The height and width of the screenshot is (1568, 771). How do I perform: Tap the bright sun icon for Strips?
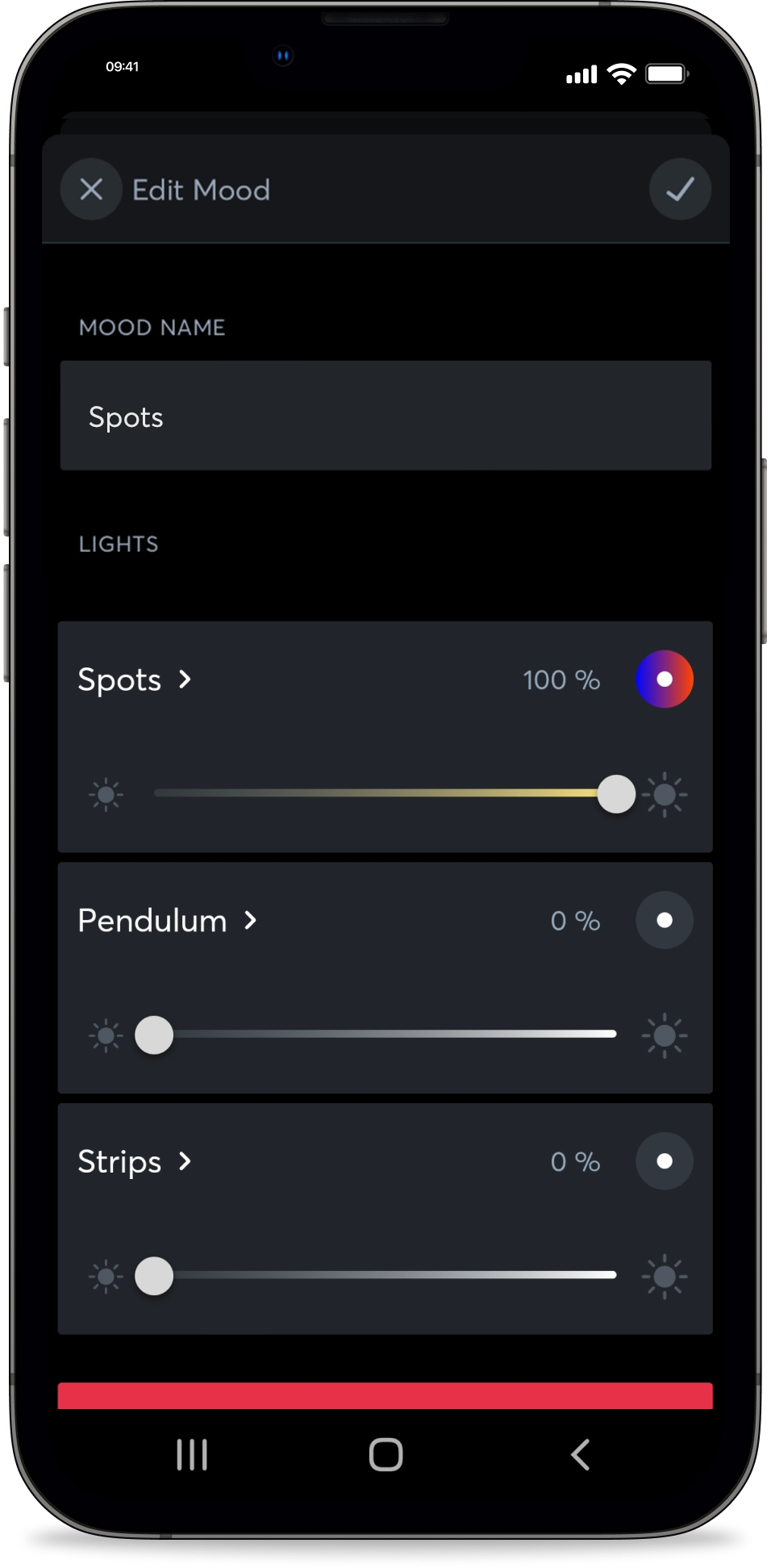[x=665, y=1276]
